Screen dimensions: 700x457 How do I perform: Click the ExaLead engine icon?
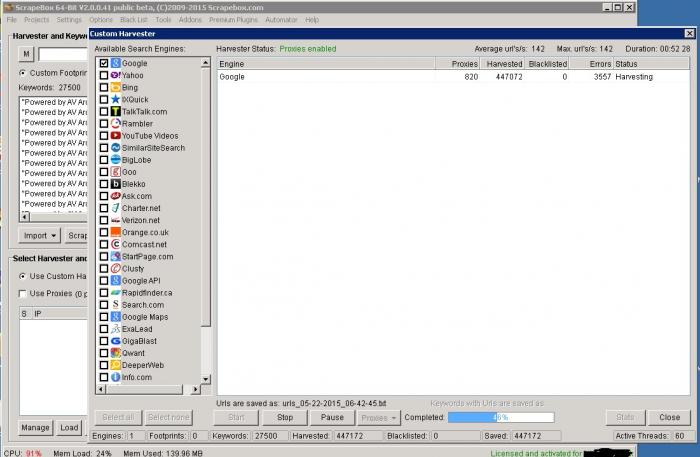pos(116,328)
